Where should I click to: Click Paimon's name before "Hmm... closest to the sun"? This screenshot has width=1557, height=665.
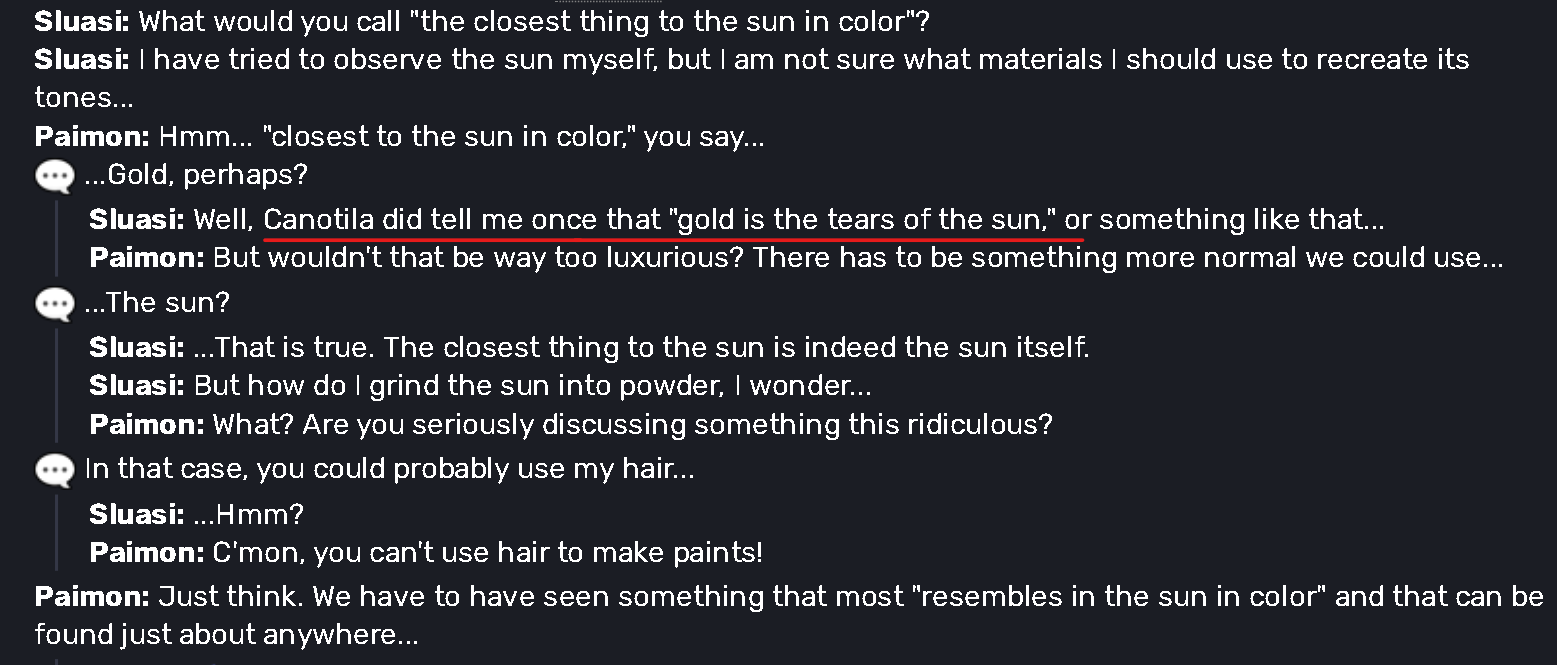pyautogui.click(x=92, y=136)
